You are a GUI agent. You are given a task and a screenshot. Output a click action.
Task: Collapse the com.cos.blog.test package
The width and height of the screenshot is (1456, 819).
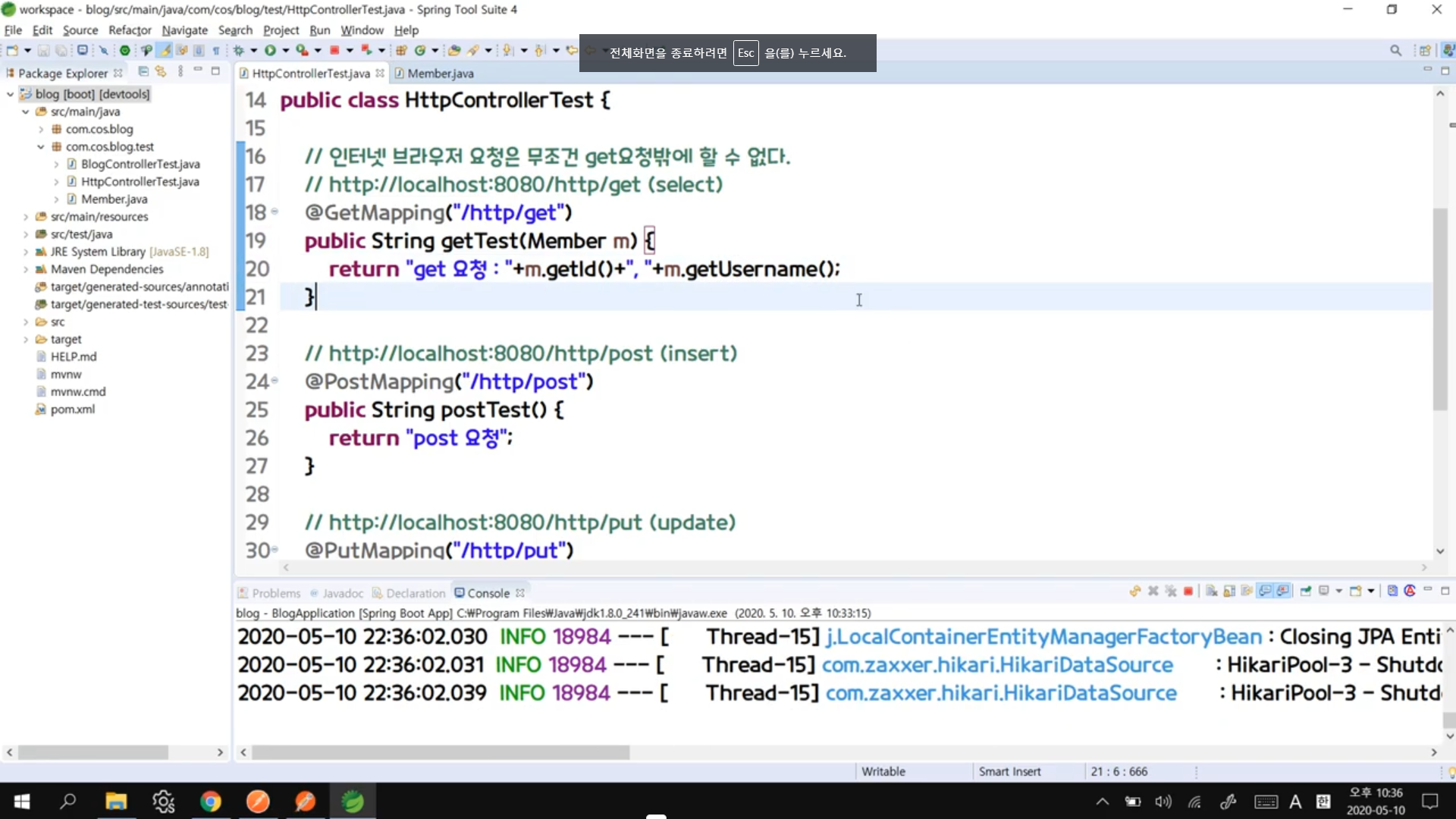click(41, 147)
